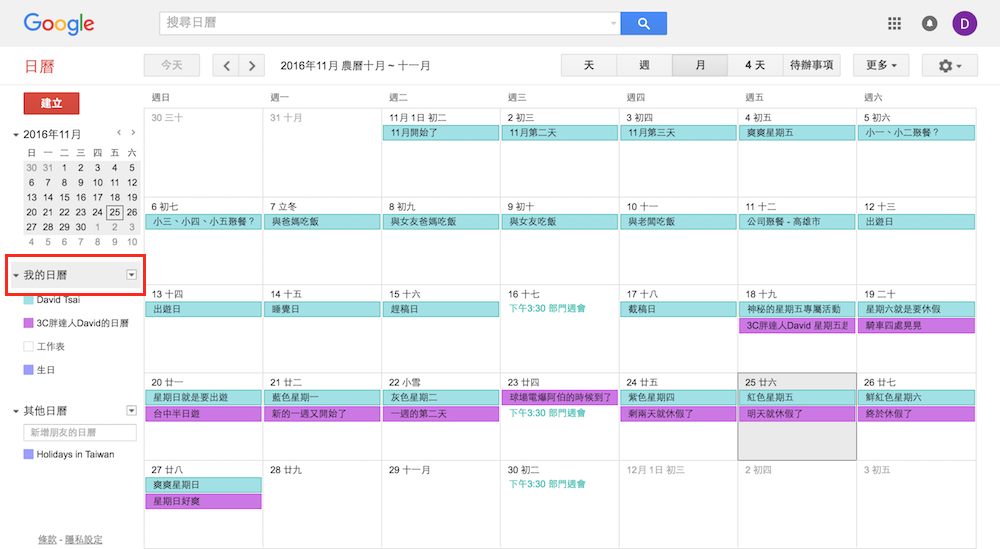Viewport: 1000px width, 549px height.
Task: Click the red 建立 button
Action: point(51,103)
